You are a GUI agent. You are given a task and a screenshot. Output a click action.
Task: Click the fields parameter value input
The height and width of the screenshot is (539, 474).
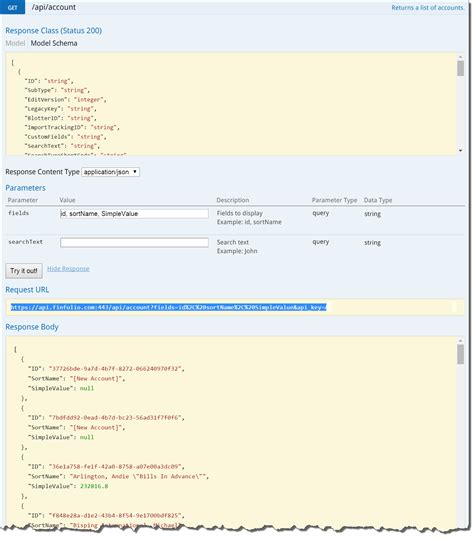coord(134,214)
